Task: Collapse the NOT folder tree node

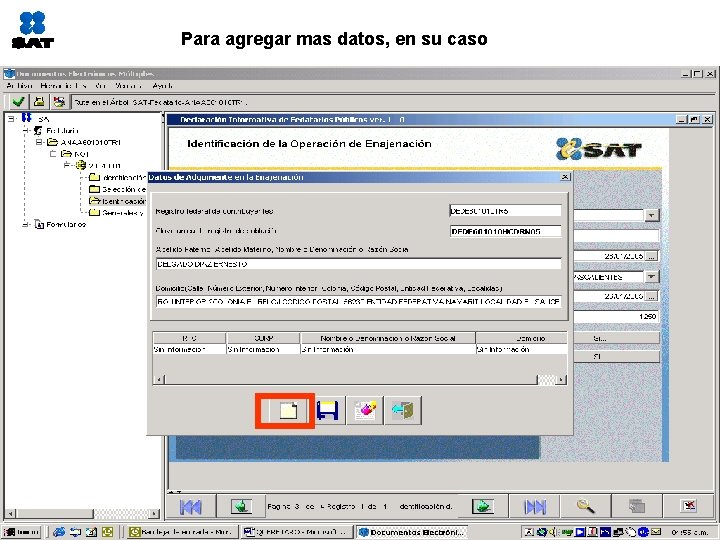Action: tap(53, 154)
